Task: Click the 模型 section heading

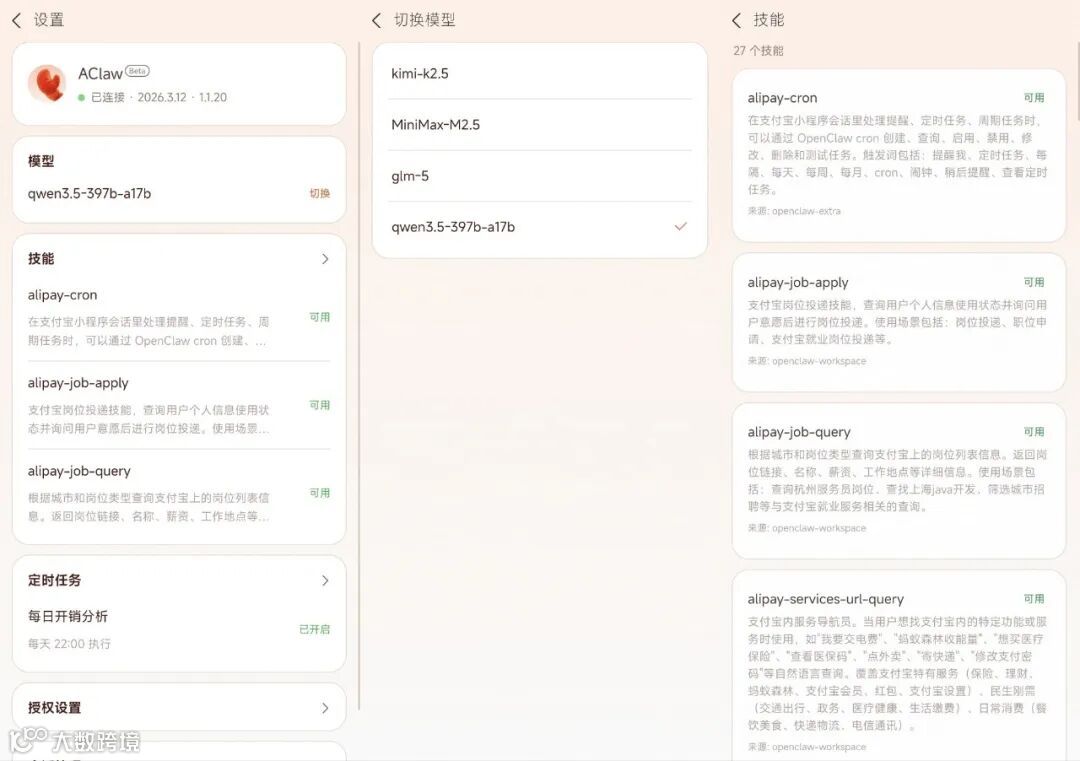Action: point(41,161)
